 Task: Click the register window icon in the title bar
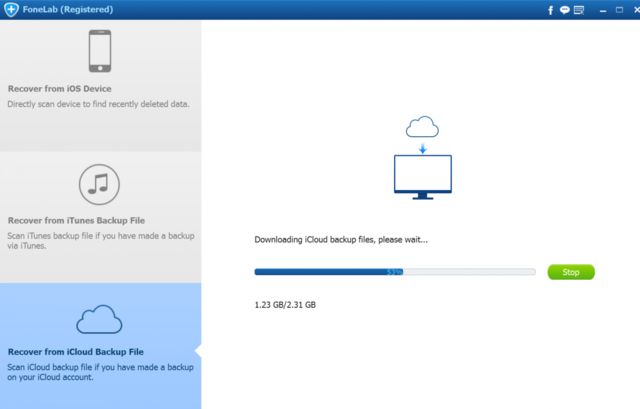click(579, 10)
